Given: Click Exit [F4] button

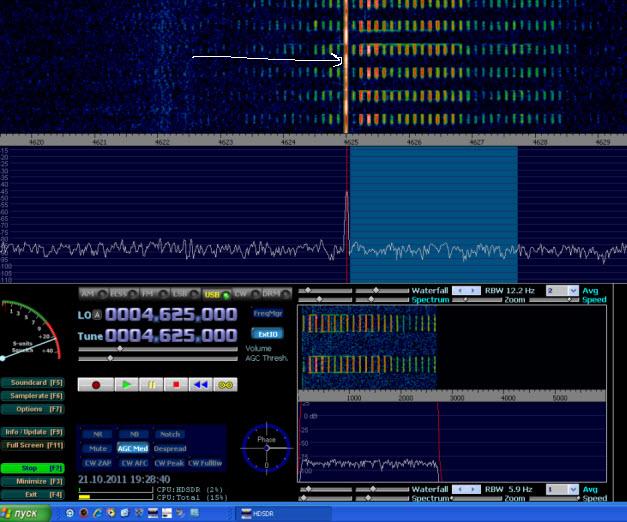Looking at the screenshot, I should click(32, 494).
